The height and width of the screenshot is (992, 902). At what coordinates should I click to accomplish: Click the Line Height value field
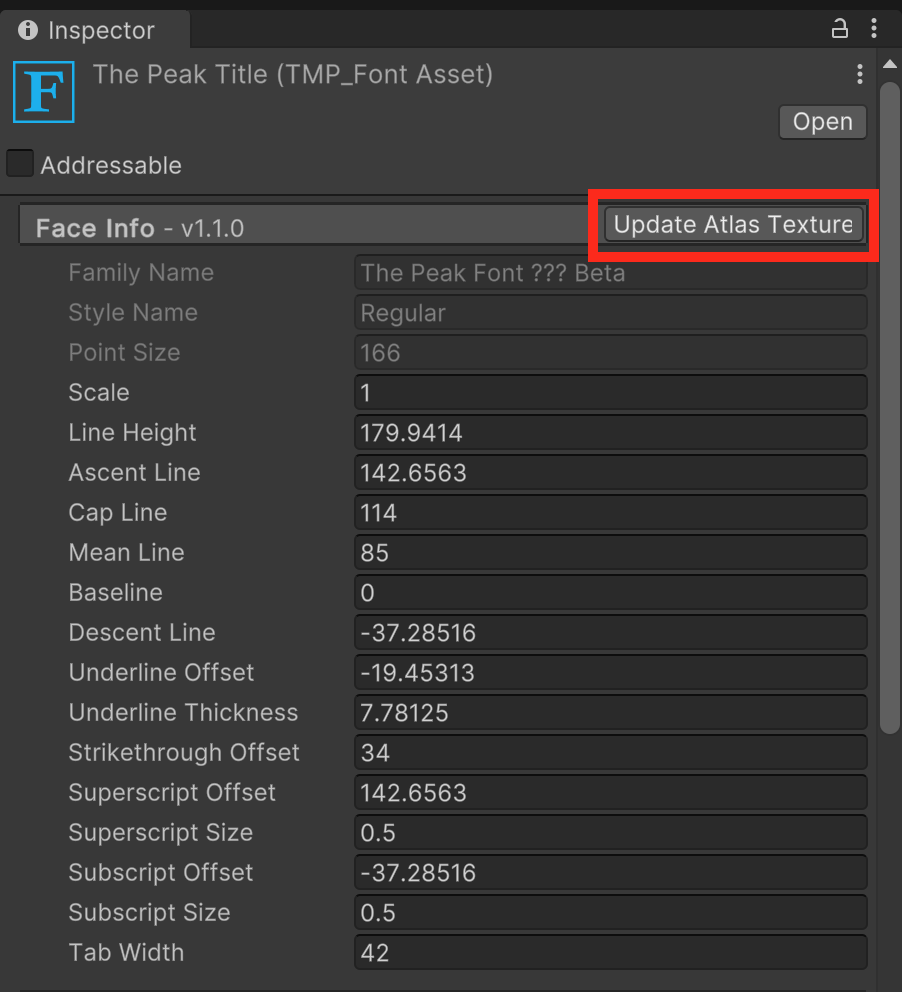tap(610, 432)
